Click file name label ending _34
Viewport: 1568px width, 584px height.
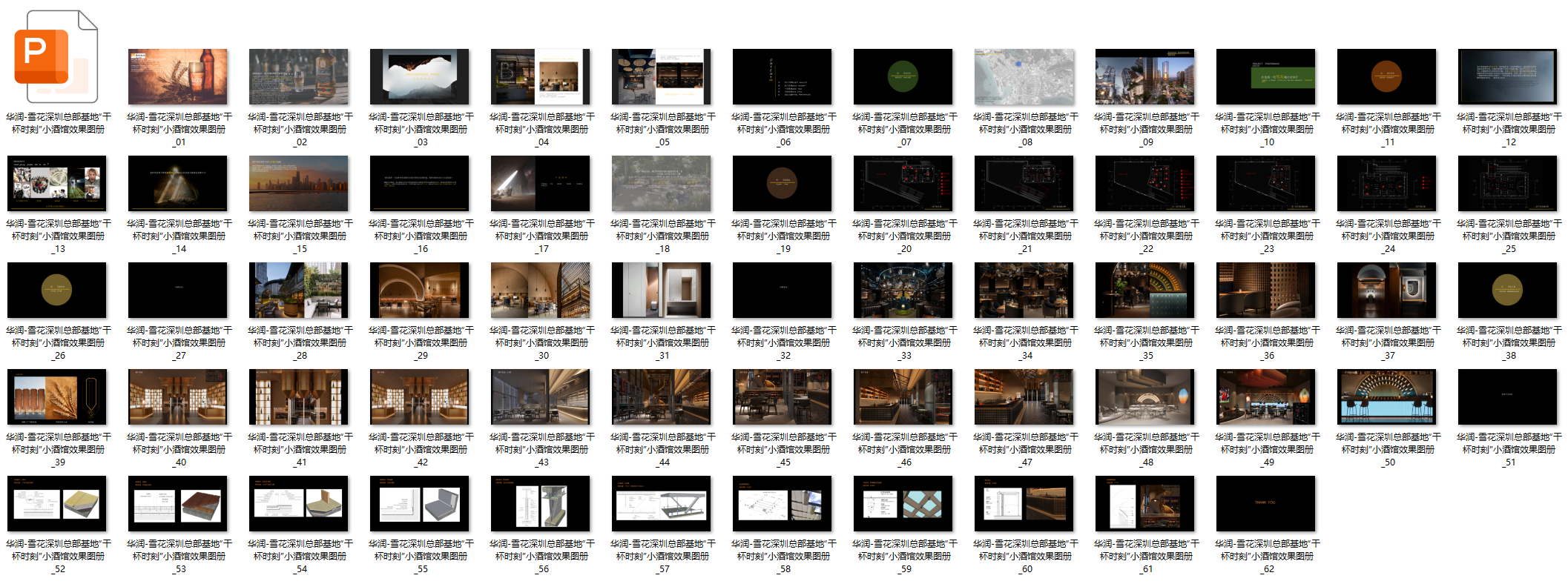[x=1026, y=342]
